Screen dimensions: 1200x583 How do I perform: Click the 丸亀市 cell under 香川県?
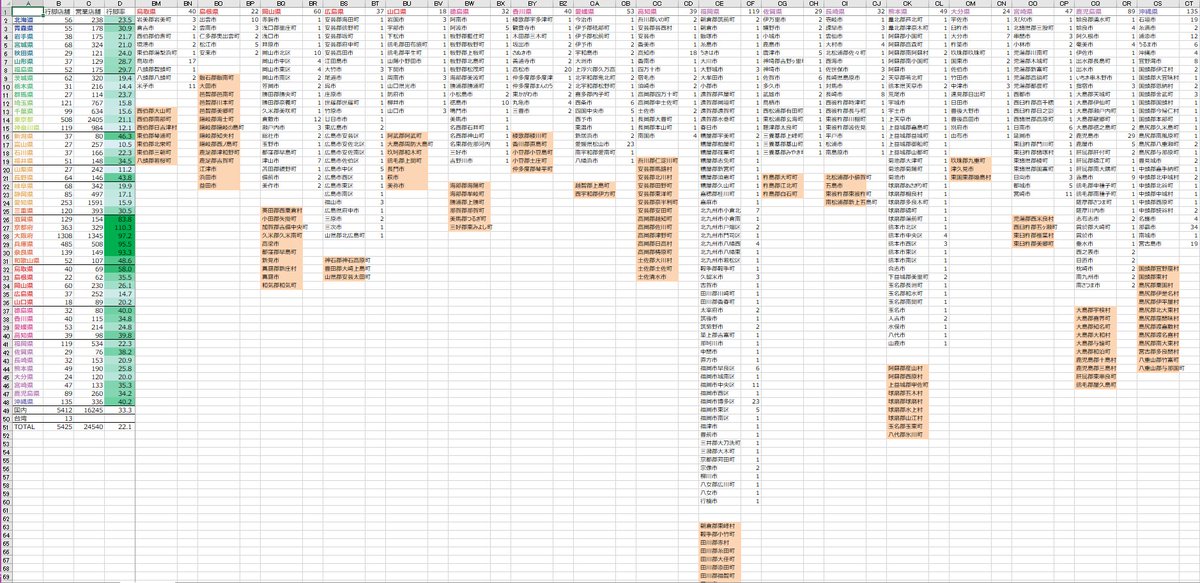(532, 102)
